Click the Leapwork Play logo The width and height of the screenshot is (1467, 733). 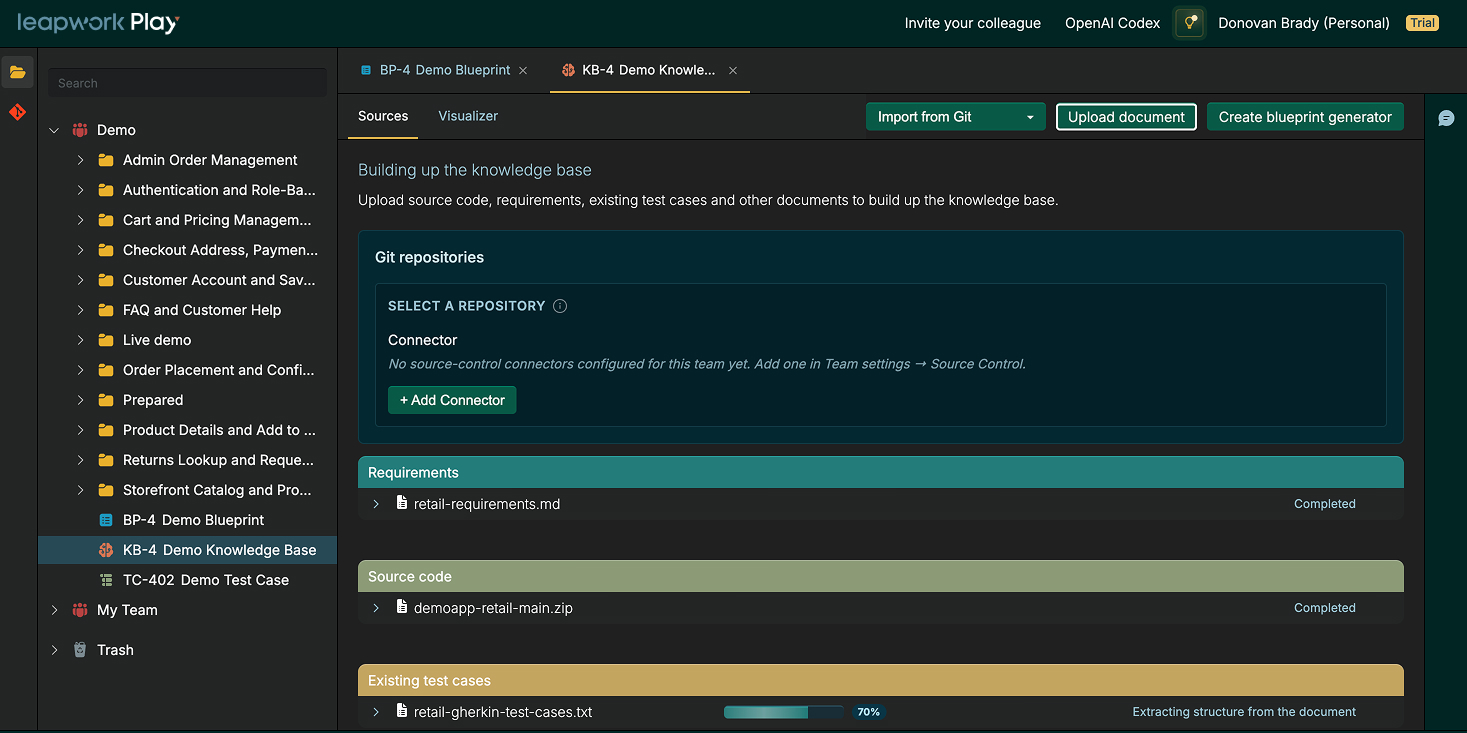(98, 22)
